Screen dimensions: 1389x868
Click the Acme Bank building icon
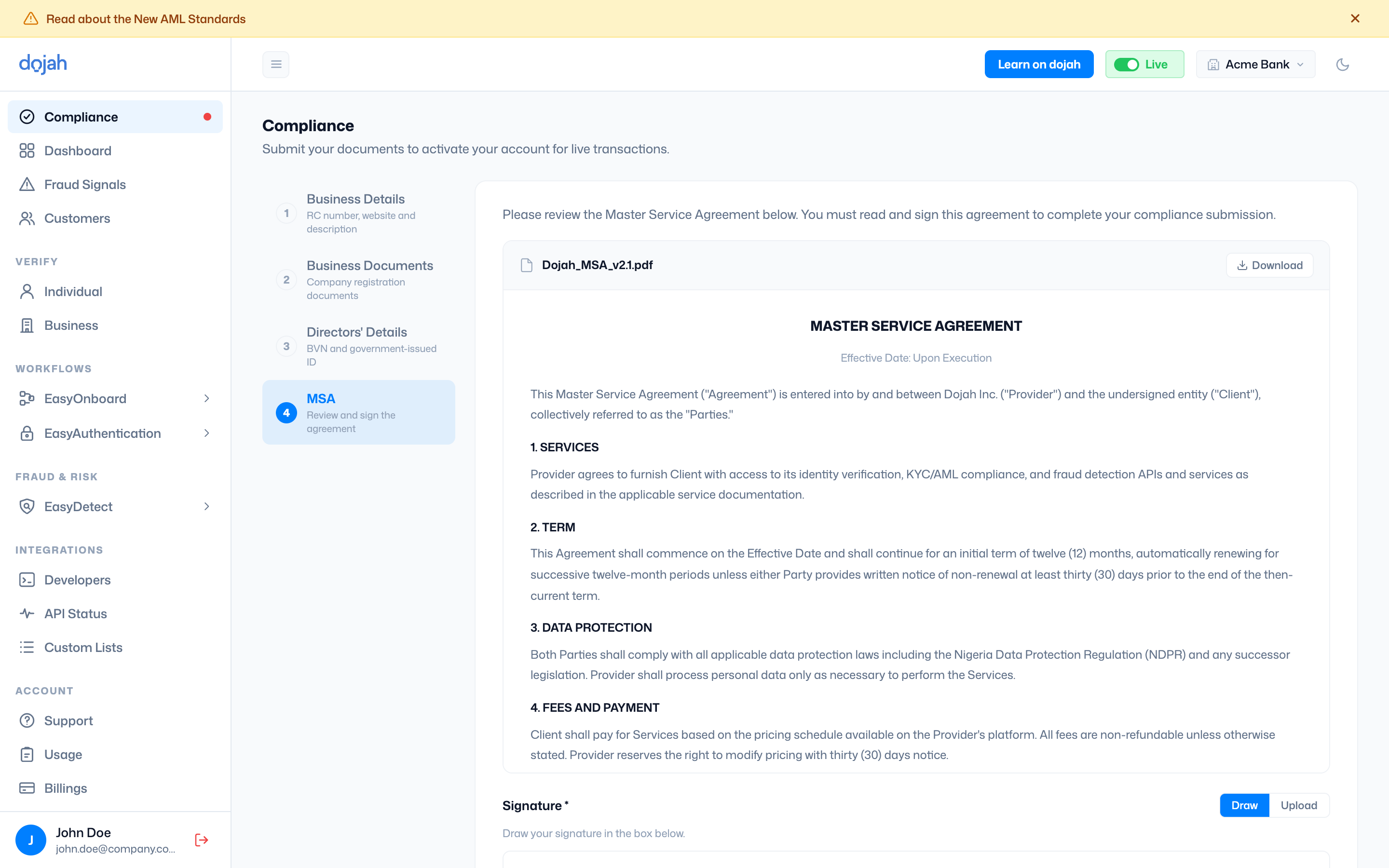click(1213, 64)
